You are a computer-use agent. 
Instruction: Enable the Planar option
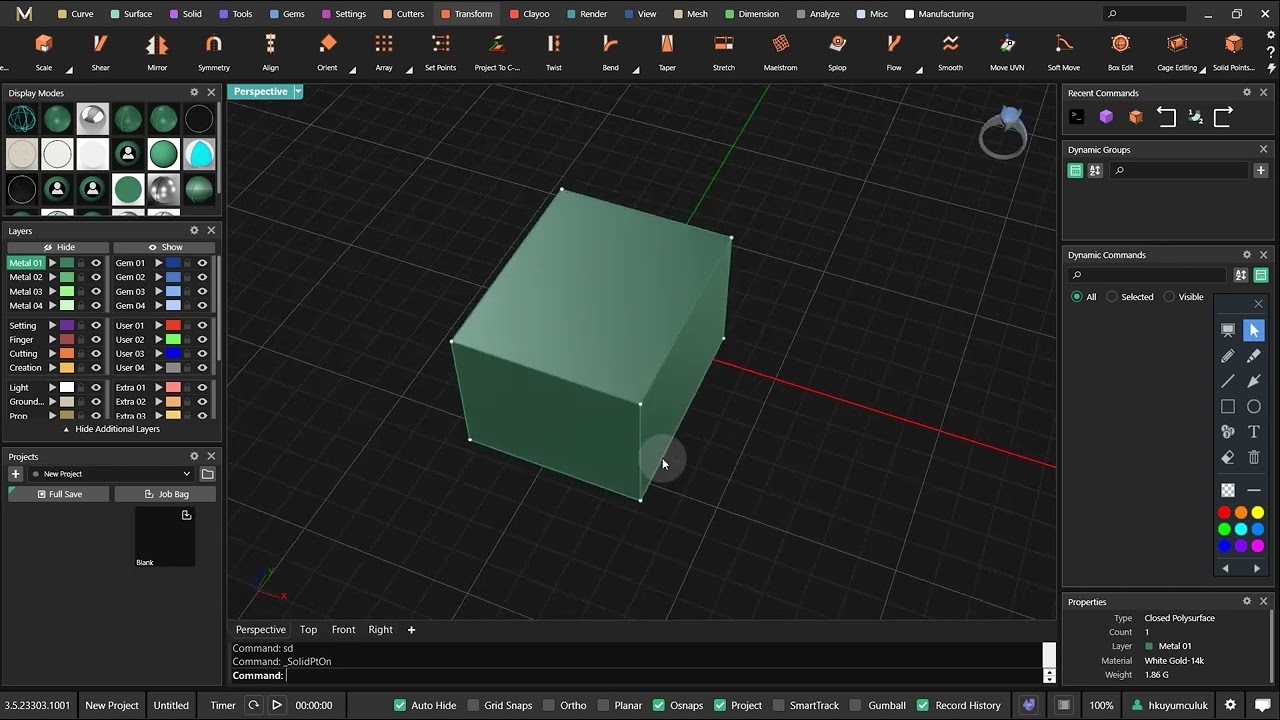[x=603, y=705]
